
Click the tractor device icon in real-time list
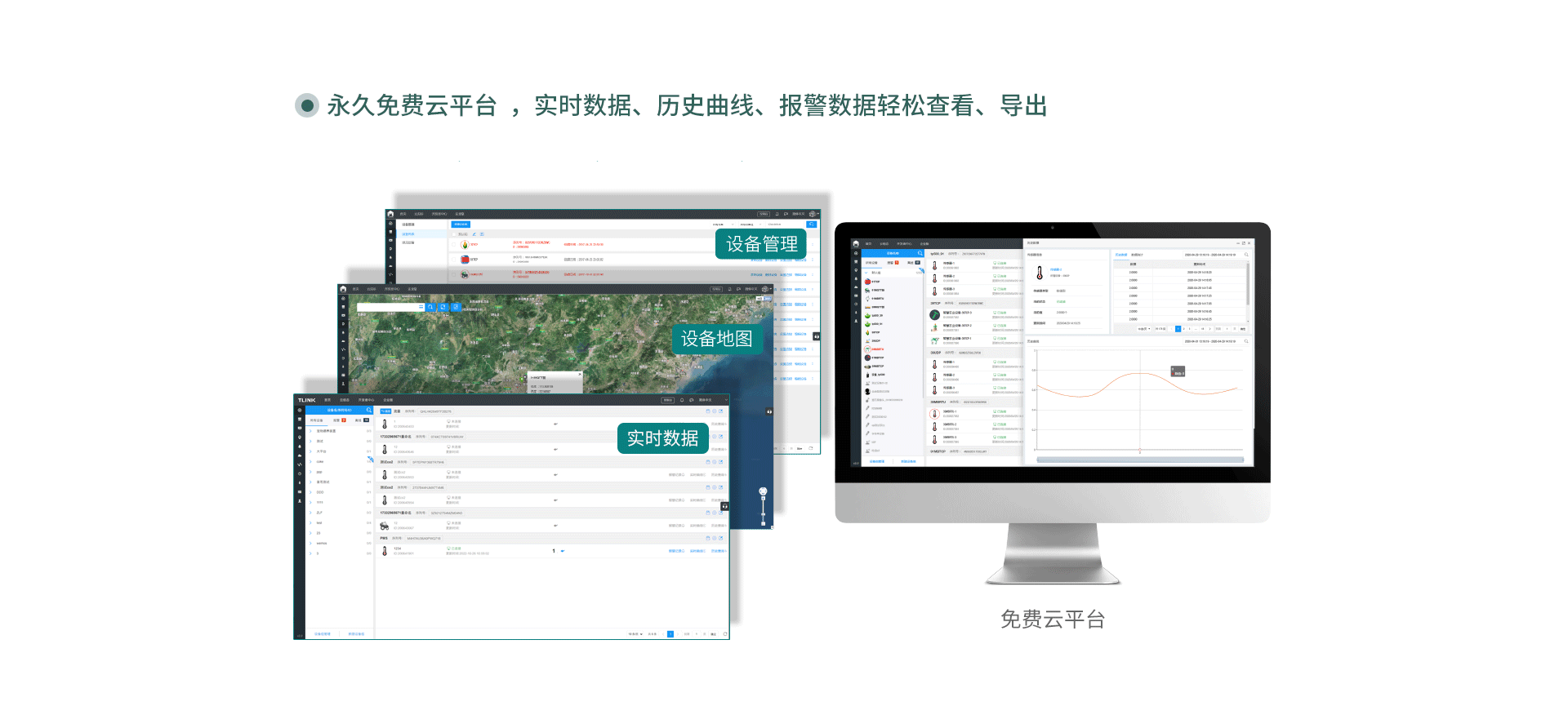385,526
